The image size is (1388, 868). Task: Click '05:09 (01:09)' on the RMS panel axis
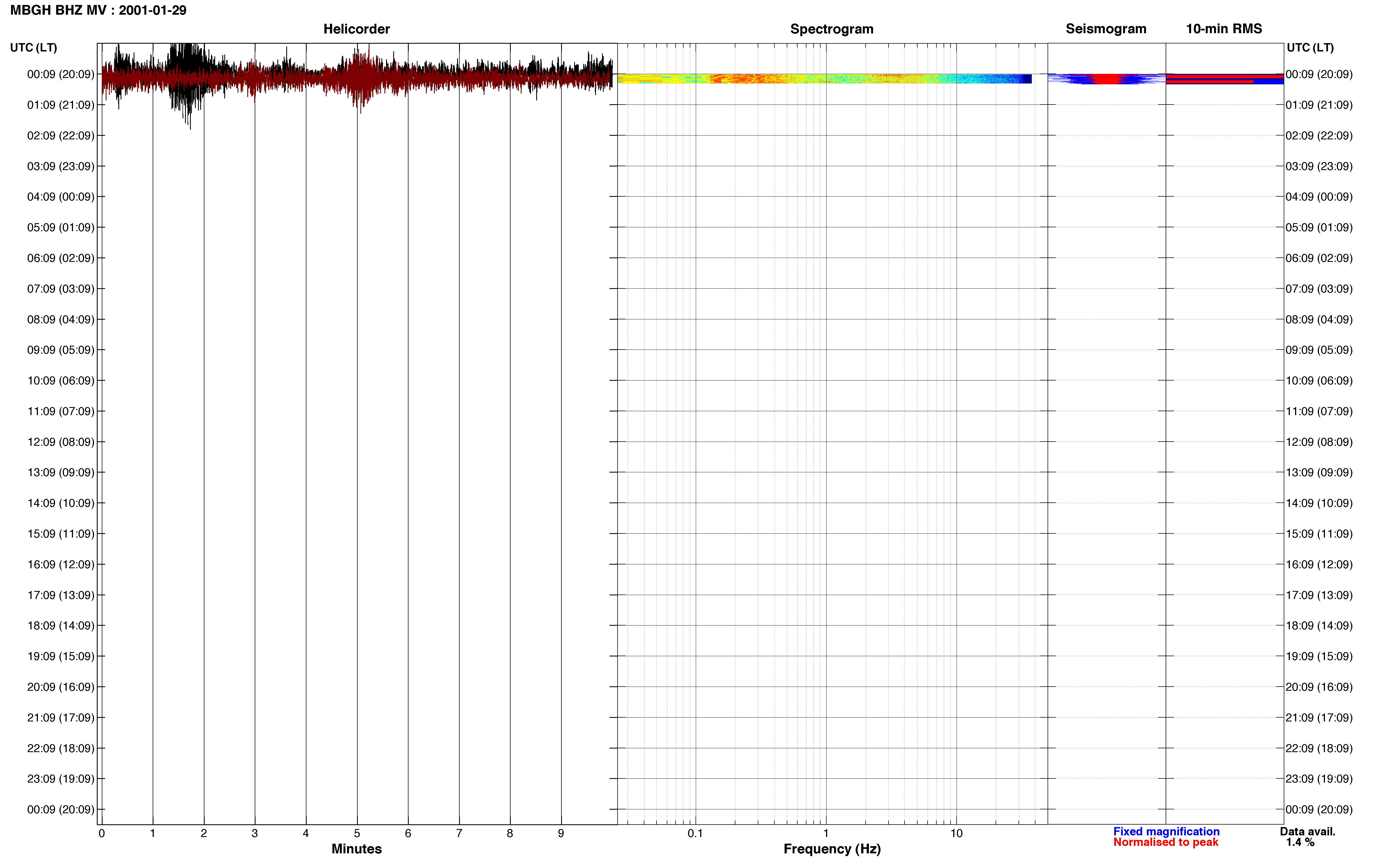click(1319, 227)
